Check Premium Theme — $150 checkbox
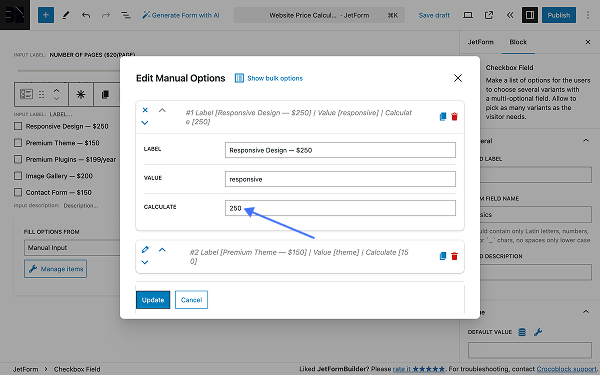The image size is (600, 375). 18,143
